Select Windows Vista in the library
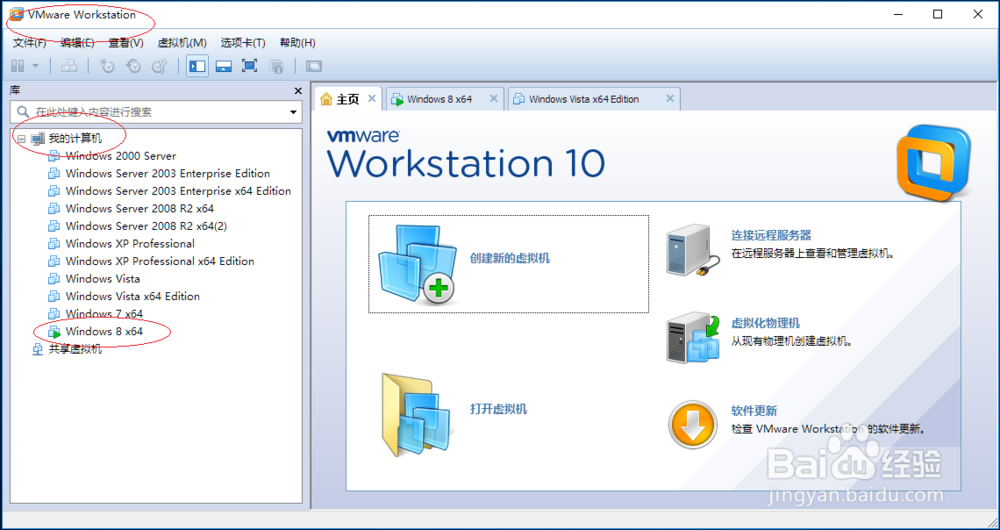 (x=103, y=279)
